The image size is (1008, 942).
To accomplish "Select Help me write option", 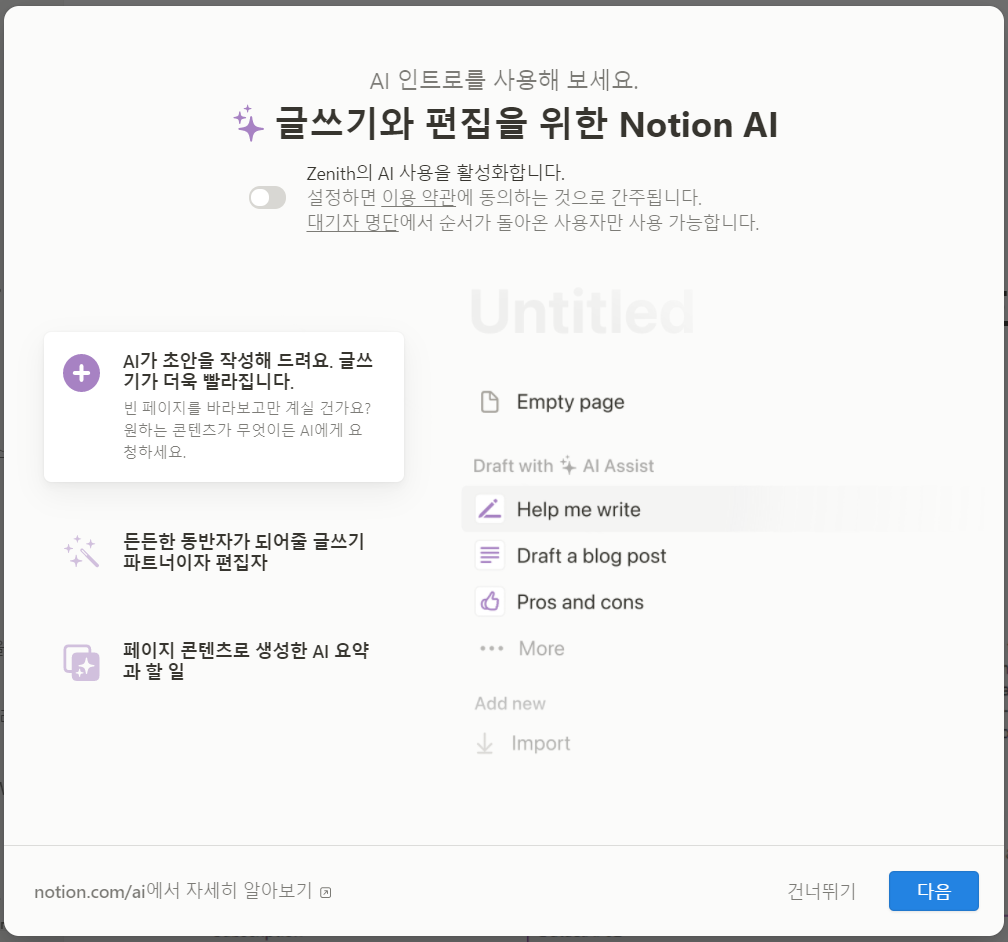I will click(723, 509).
